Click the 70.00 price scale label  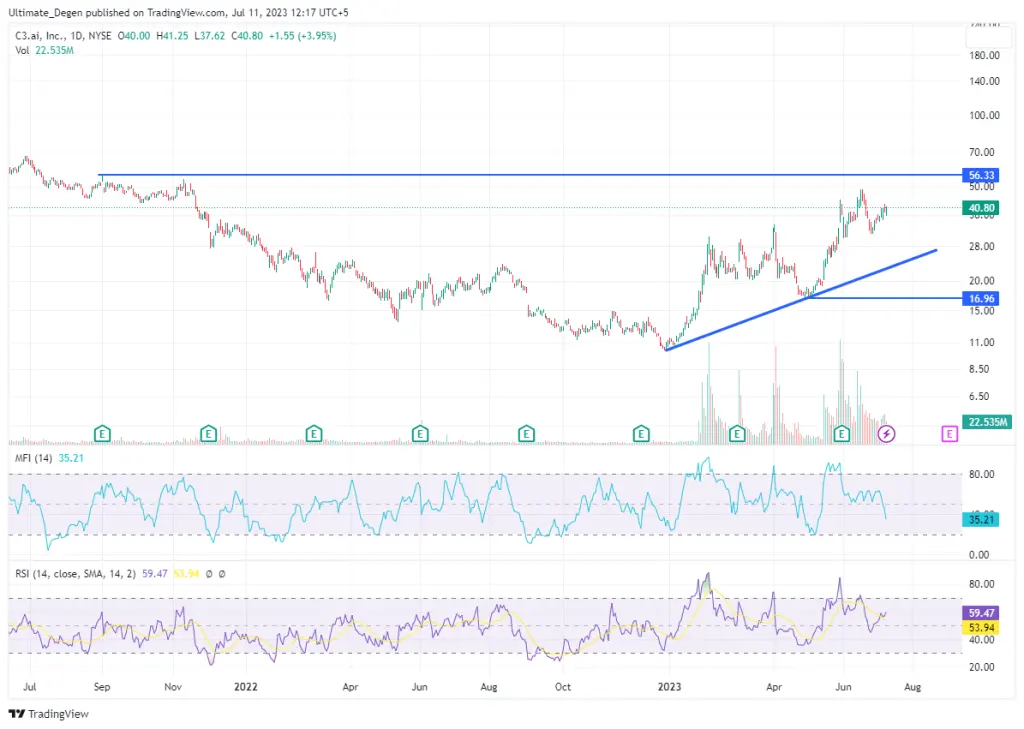click(x=982, y=152)
